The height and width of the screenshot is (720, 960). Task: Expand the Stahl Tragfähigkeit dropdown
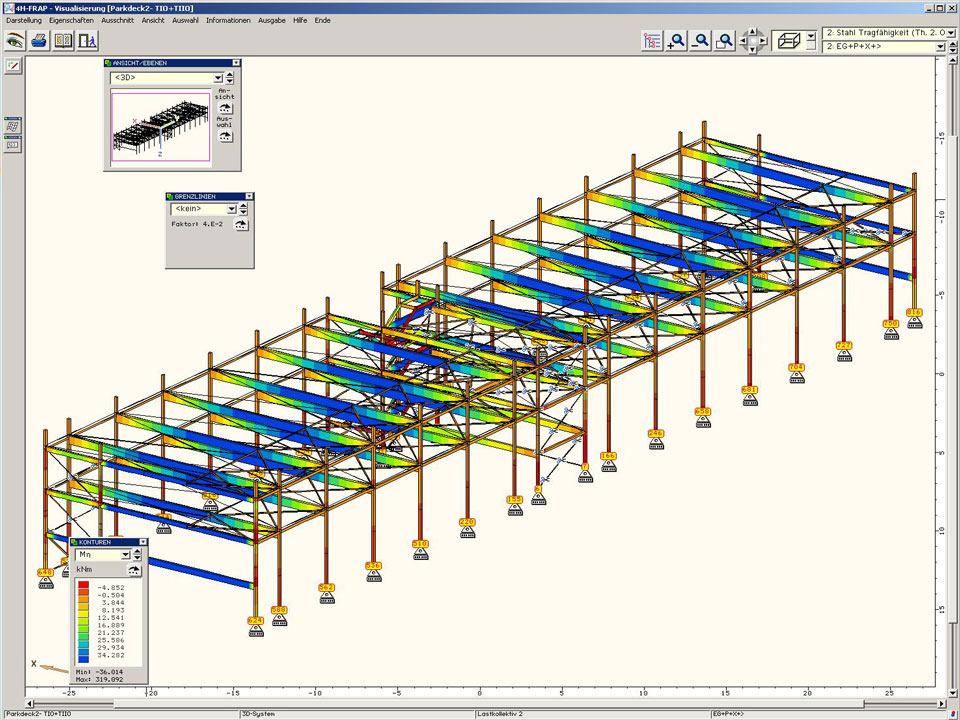click(x=950, y=33)
